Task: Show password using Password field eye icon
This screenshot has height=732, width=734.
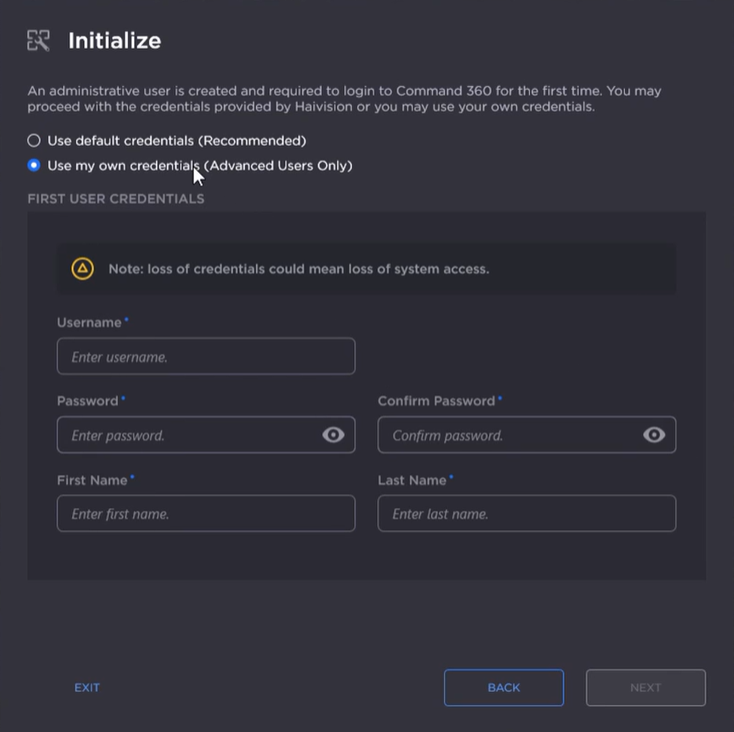Action: [x=333, y=435]
